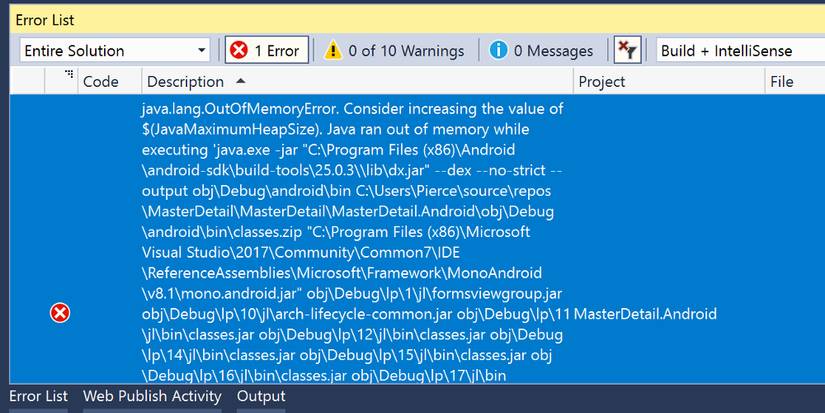Toggle the 0 Messages filter

[x=541, y=50]
